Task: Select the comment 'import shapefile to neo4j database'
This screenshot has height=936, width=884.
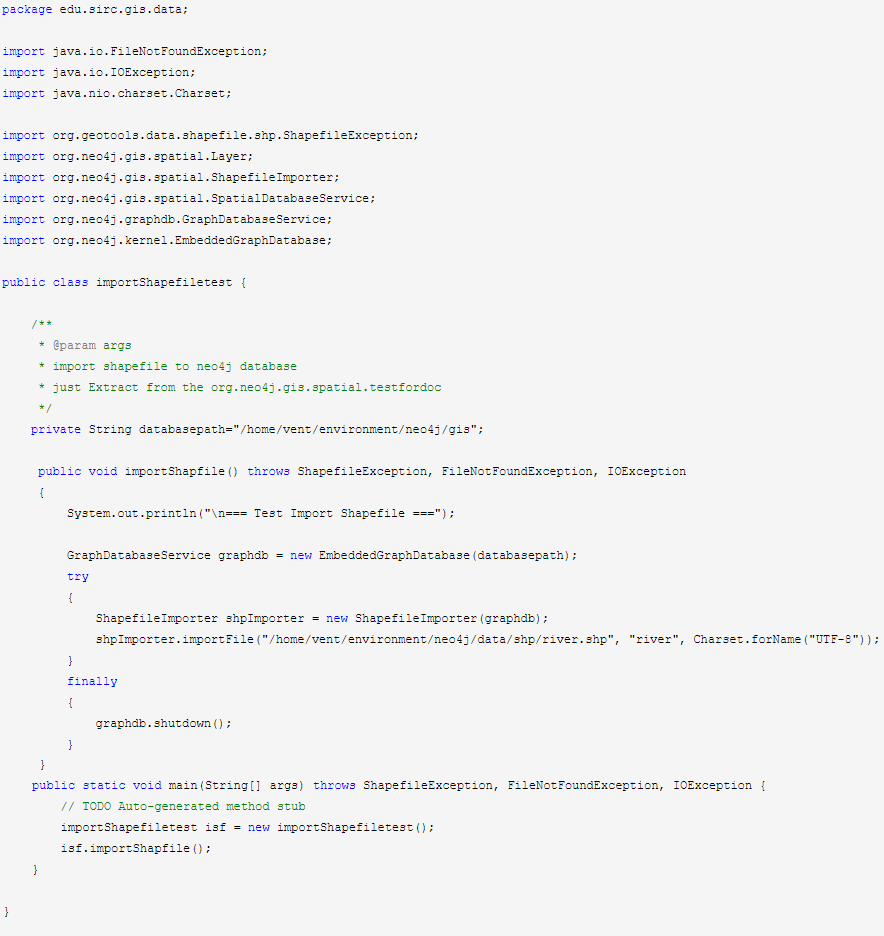Action: [168, 366]
